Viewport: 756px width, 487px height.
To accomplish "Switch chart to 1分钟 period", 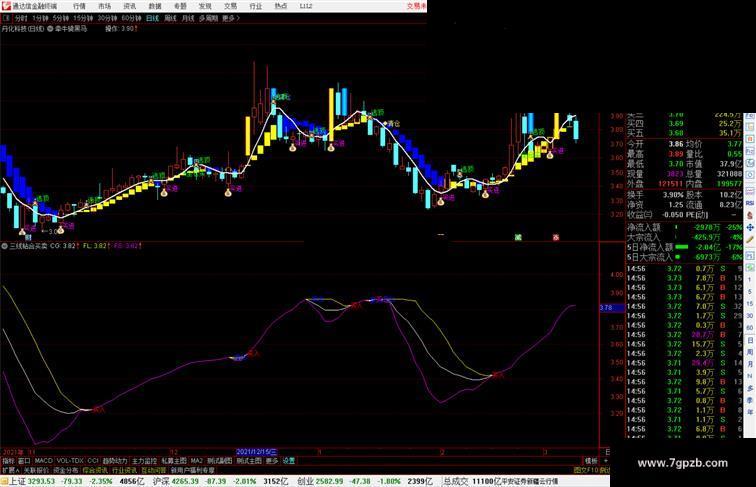I will click(40, 18).
